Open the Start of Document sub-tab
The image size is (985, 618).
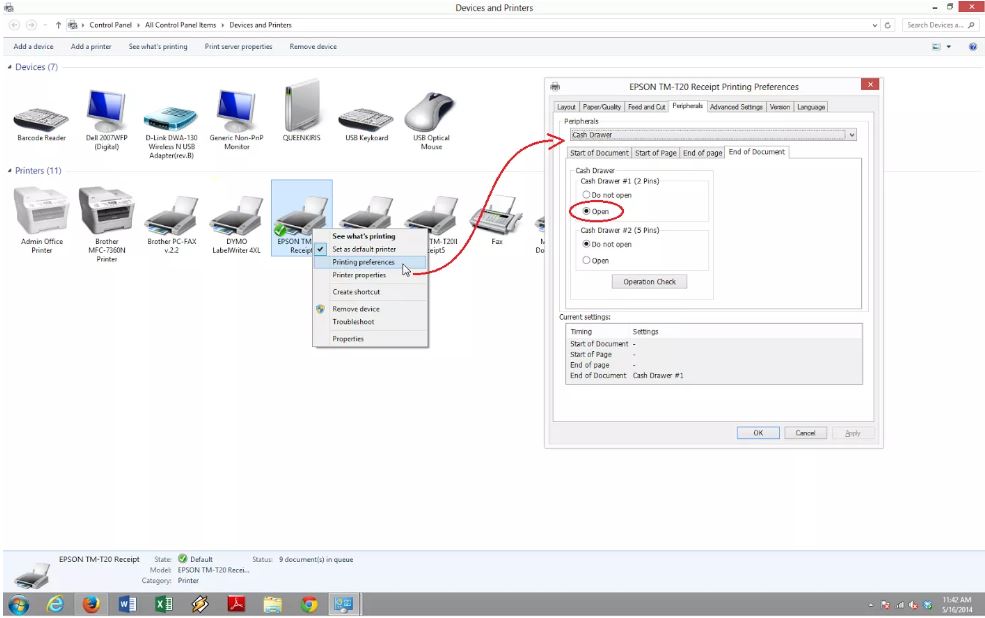click(x=599, y=153)
